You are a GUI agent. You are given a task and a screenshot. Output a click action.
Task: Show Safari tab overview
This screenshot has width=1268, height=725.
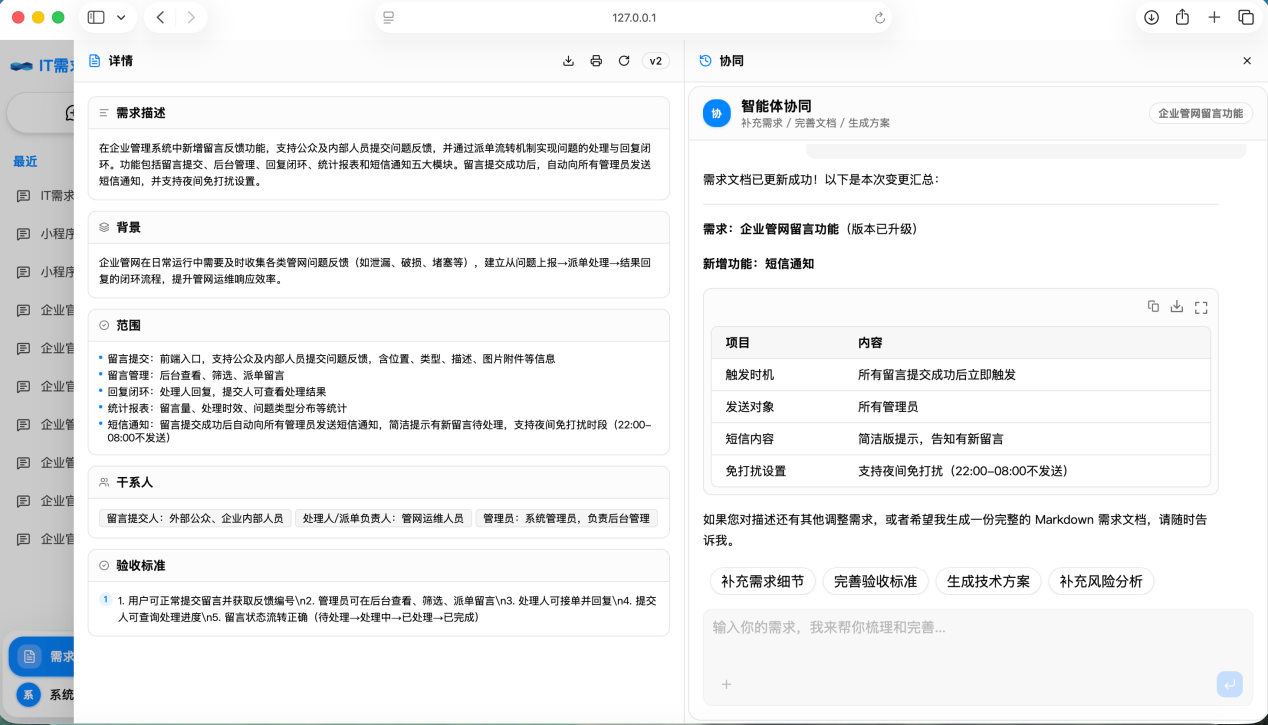[x=1246, y=17]
